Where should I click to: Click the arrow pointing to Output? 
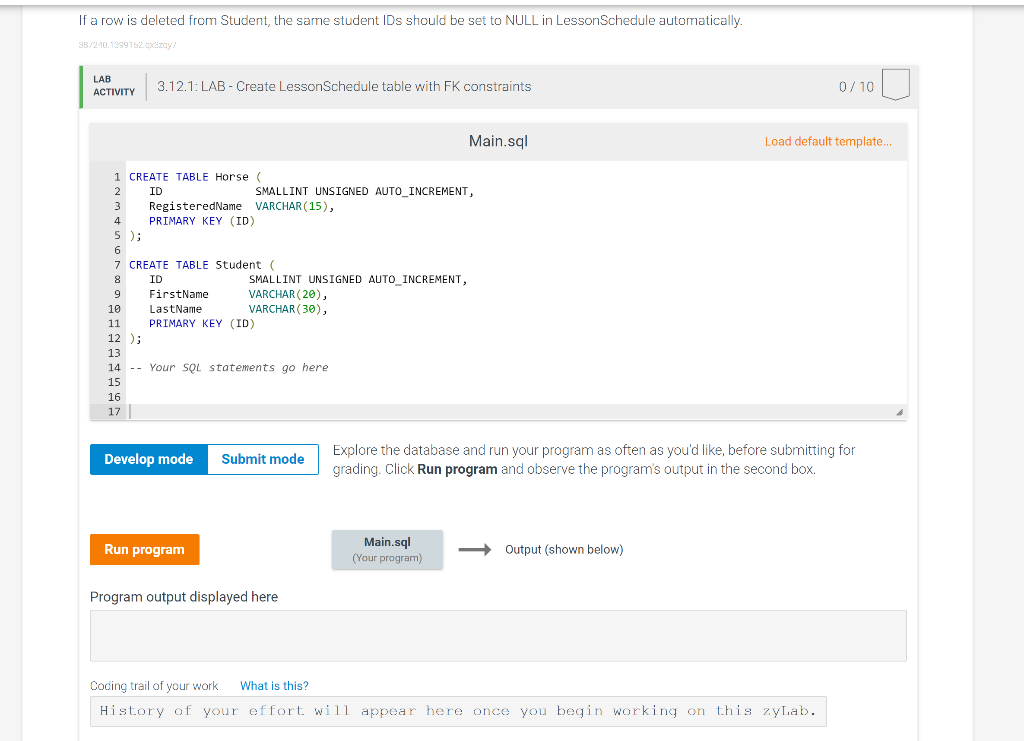click(475, 548)
